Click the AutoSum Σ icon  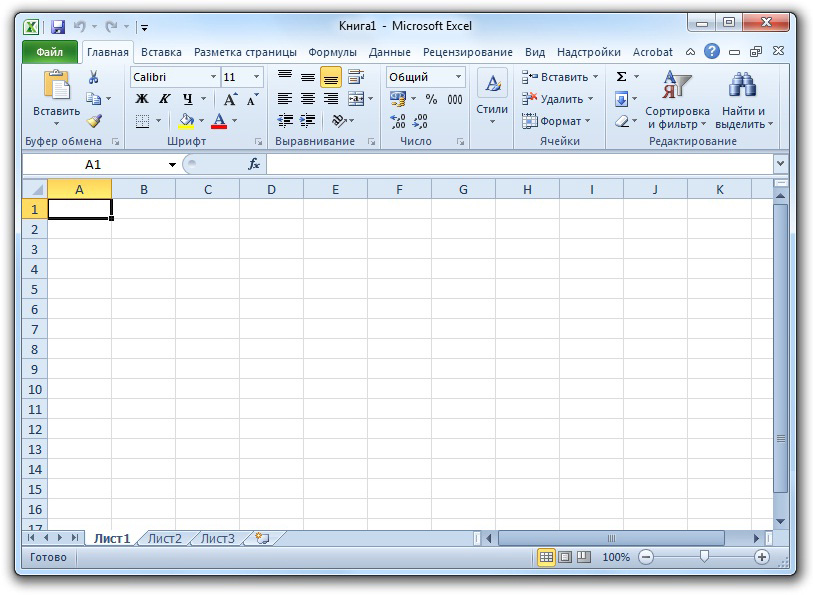[621, 75]
